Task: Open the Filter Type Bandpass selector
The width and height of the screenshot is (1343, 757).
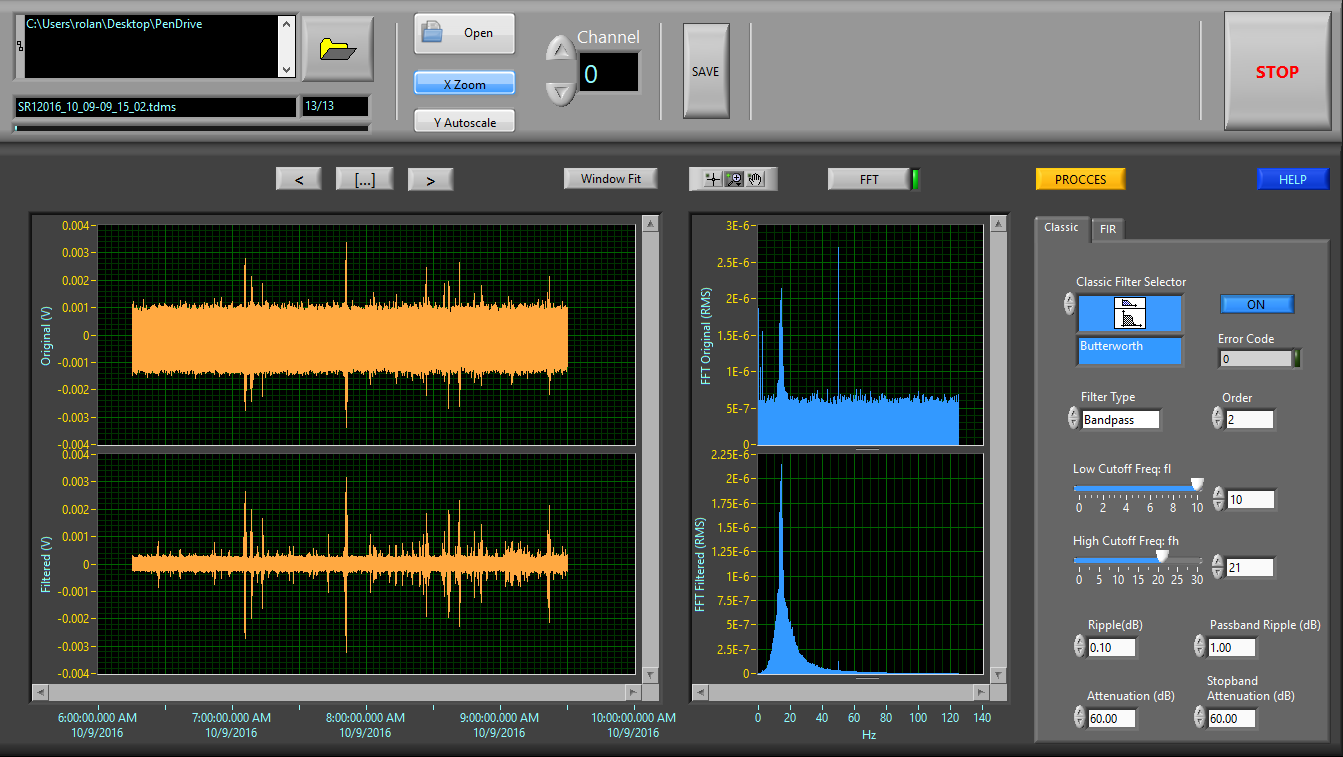Action: tap(1120, 420)
